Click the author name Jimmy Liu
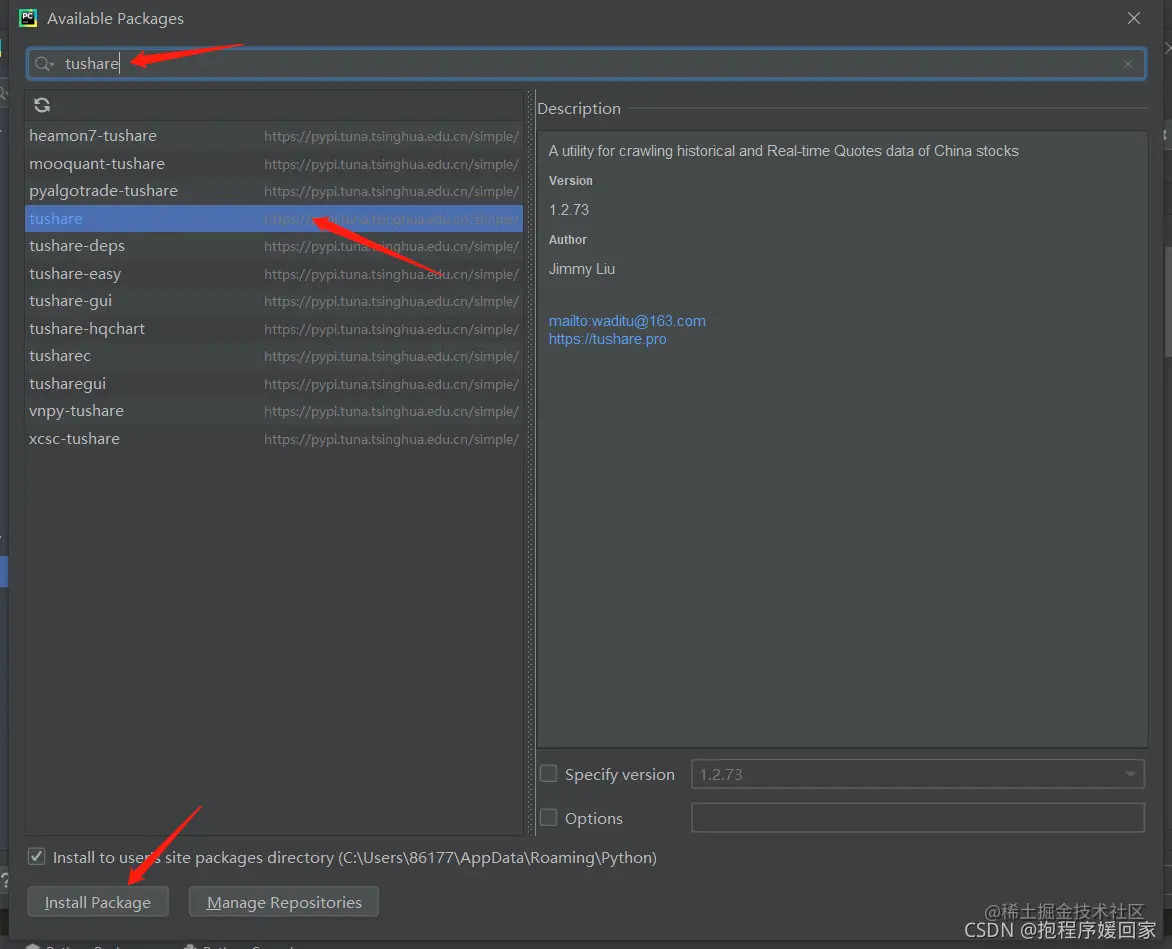 582,269
